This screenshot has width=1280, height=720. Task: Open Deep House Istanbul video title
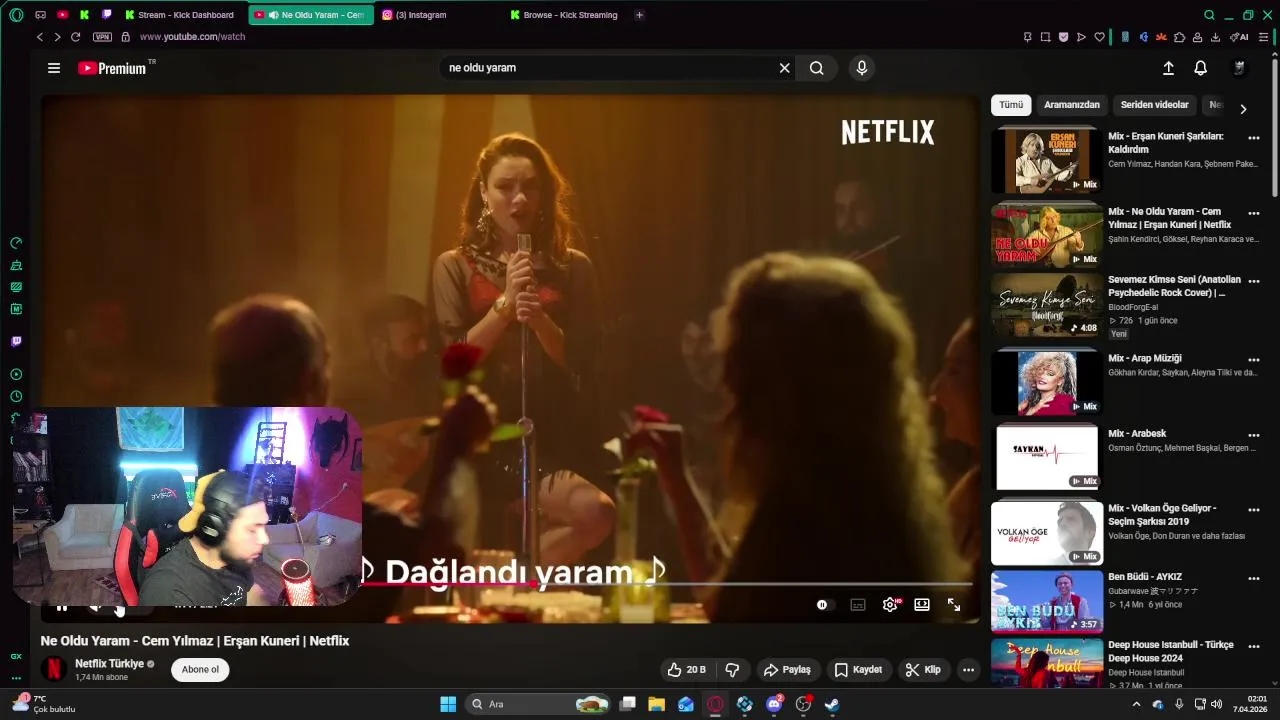(1171, 651)
